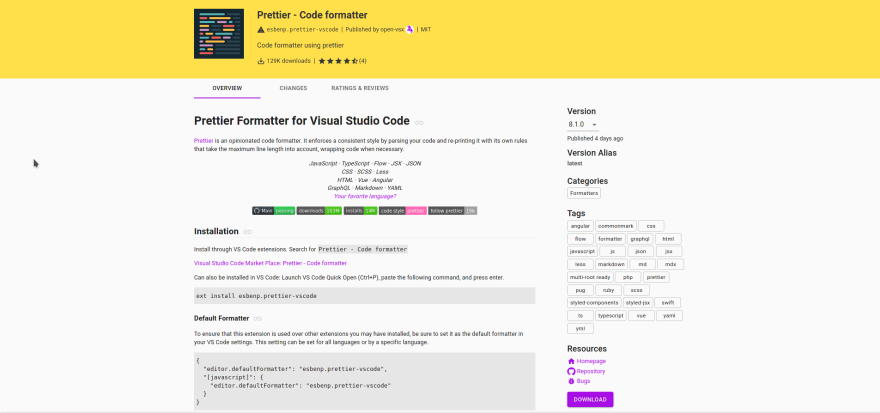Click the installs 14M badge

point(360,211)
